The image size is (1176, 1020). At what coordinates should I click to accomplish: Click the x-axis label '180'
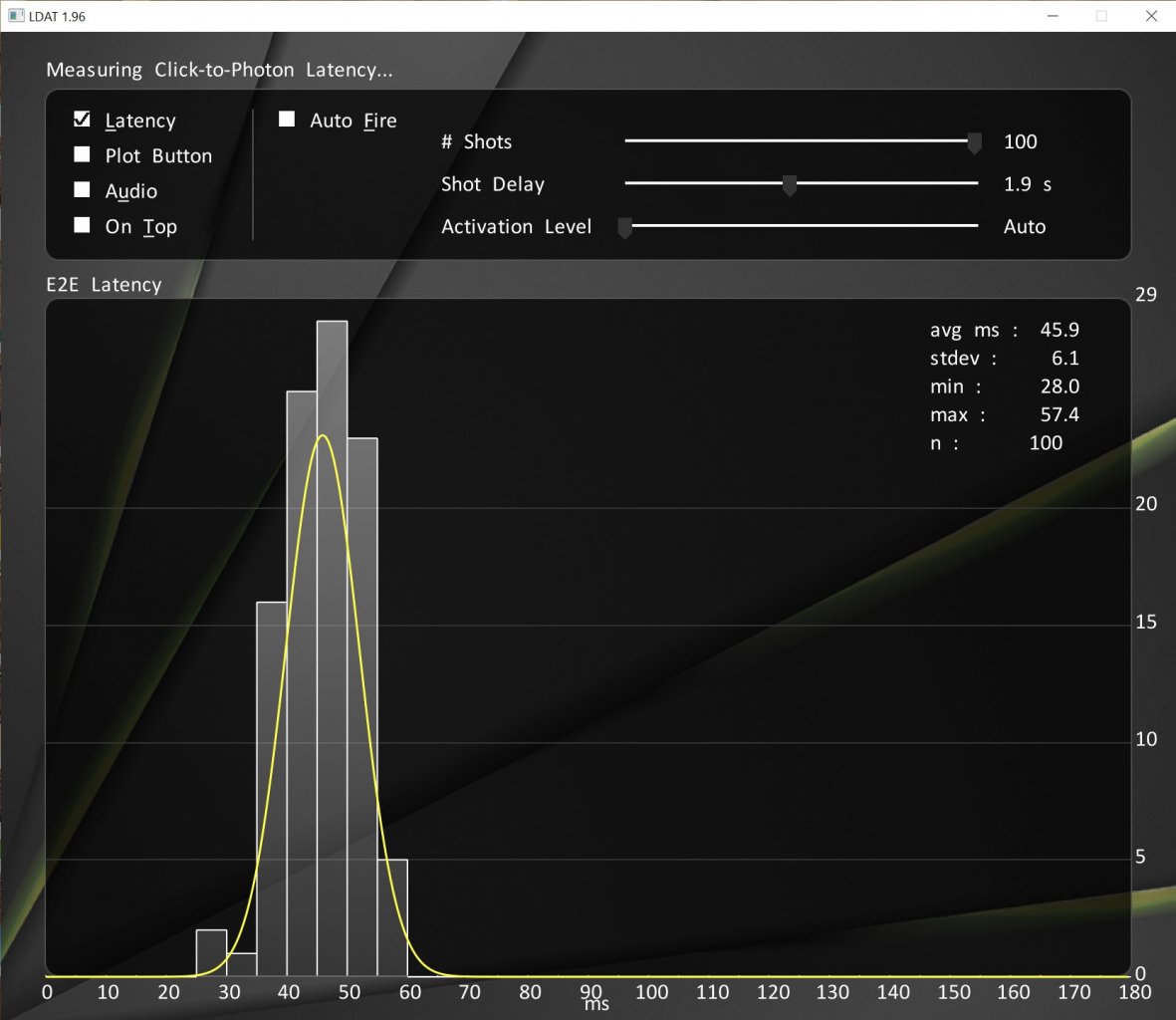tap(1134, 992)
